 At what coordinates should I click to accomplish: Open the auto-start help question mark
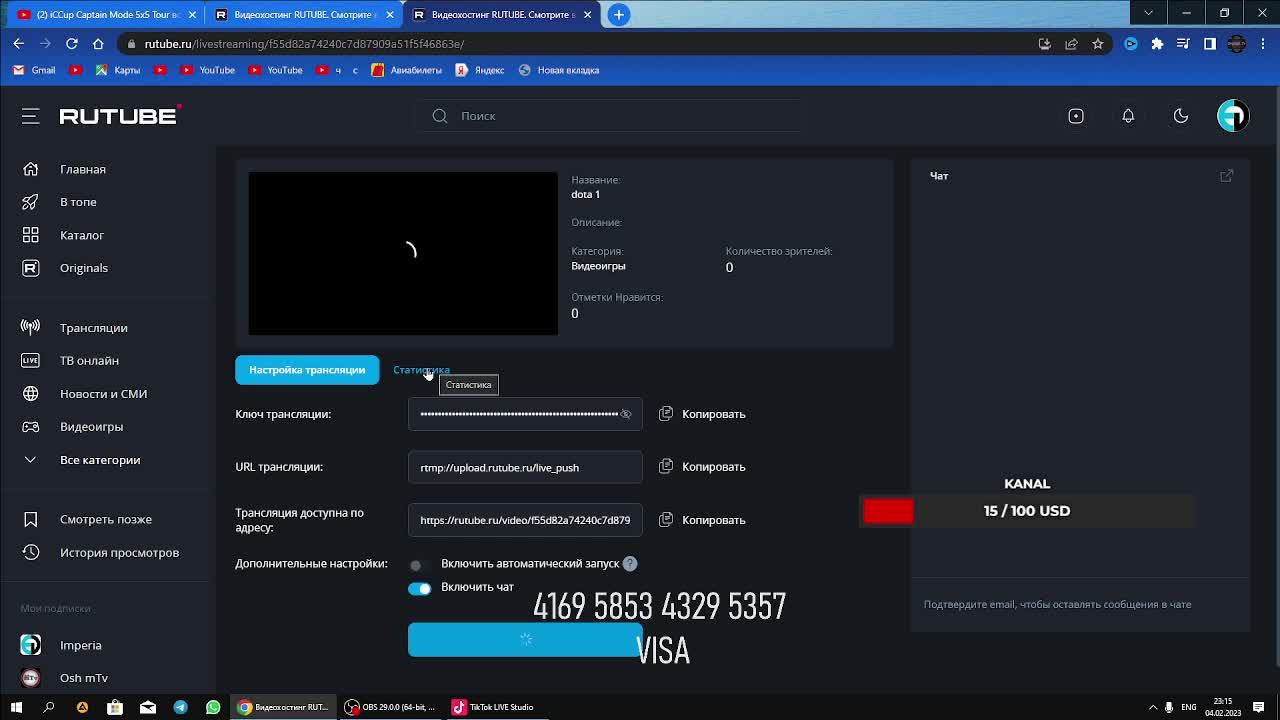tap(630, 564)
